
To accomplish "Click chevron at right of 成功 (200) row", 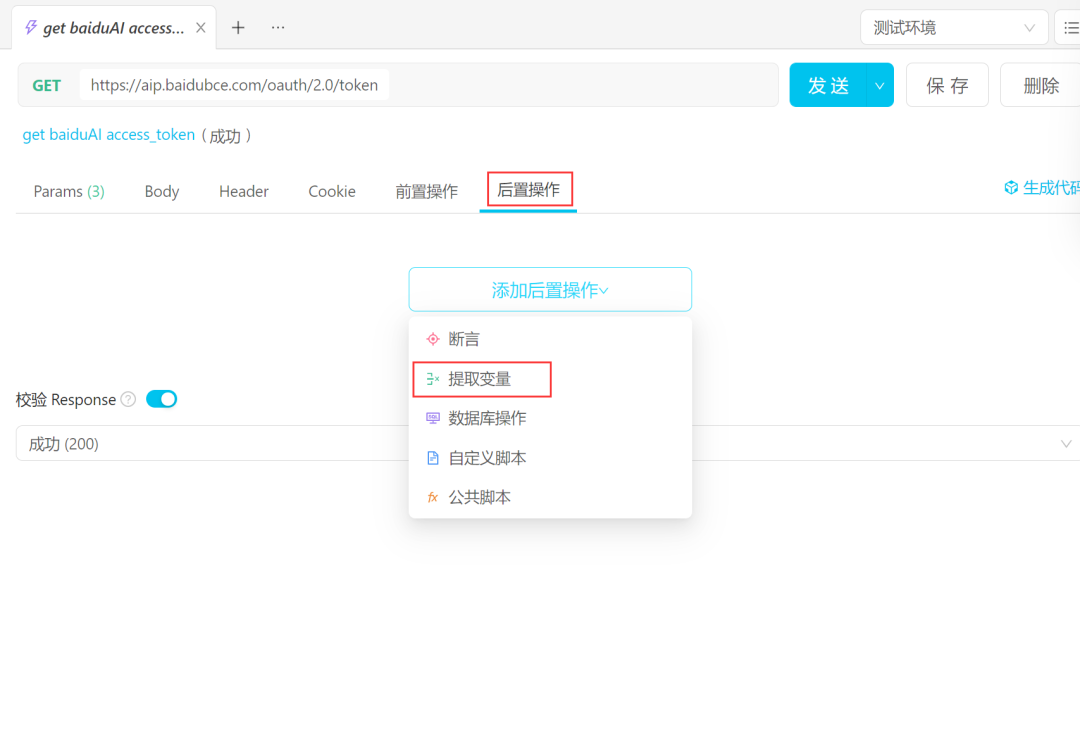I will click(1066, 444).
